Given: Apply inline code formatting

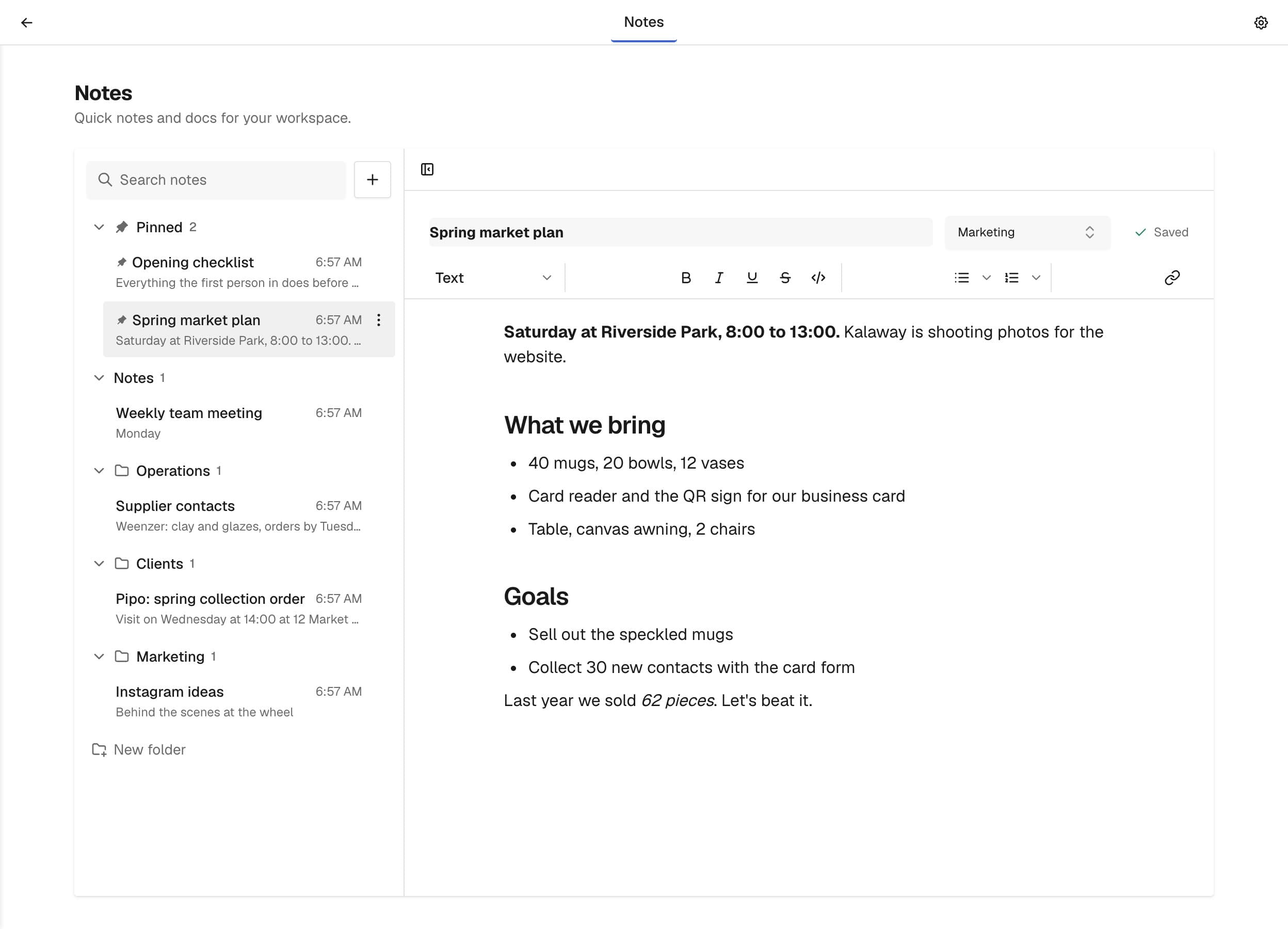Looking at the screenshot, I should (818, 278).
